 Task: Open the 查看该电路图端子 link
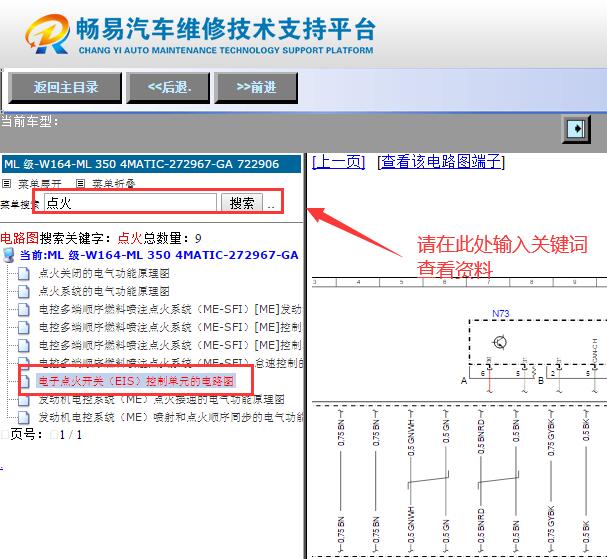441,161
